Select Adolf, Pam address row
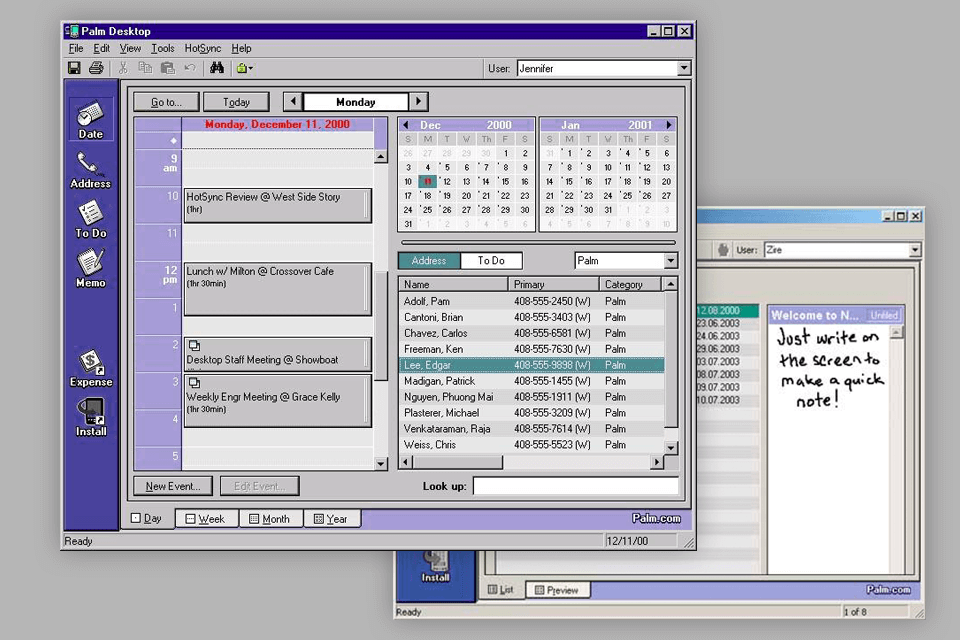The width and height of the screenshot is (960, 640). [531, 301]
